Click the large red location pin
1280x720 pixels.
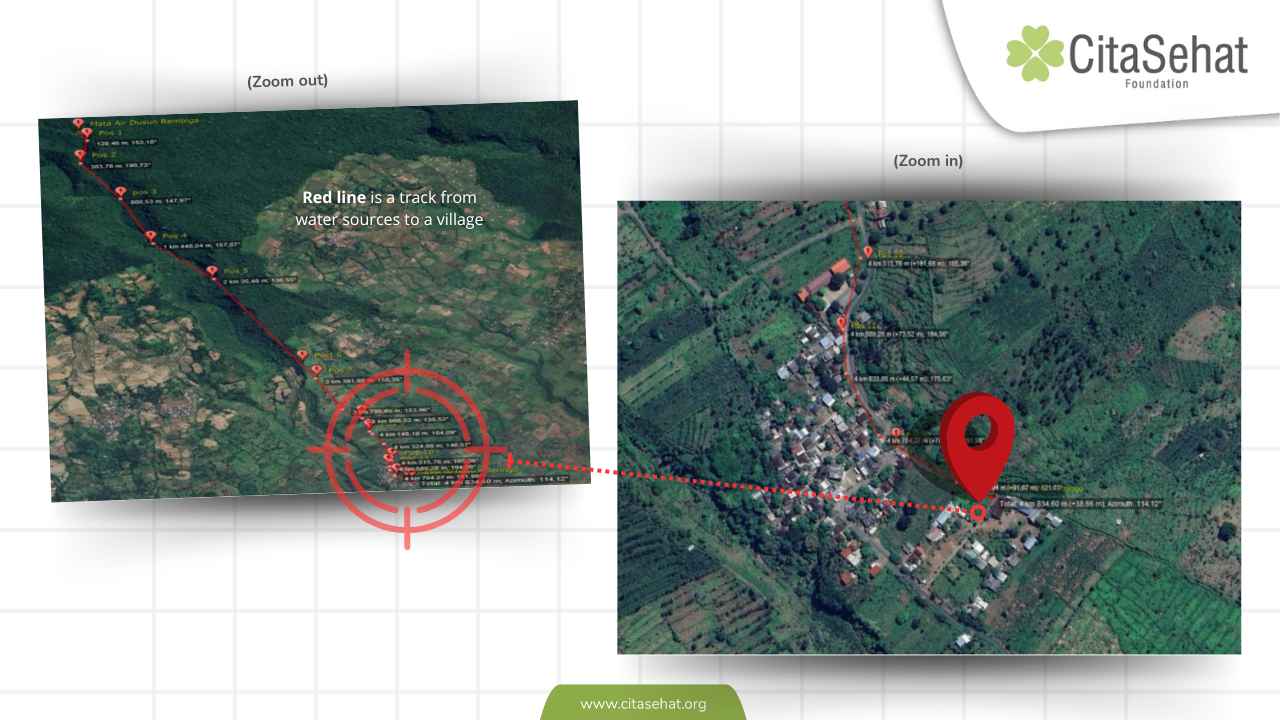tap(977, 439)
